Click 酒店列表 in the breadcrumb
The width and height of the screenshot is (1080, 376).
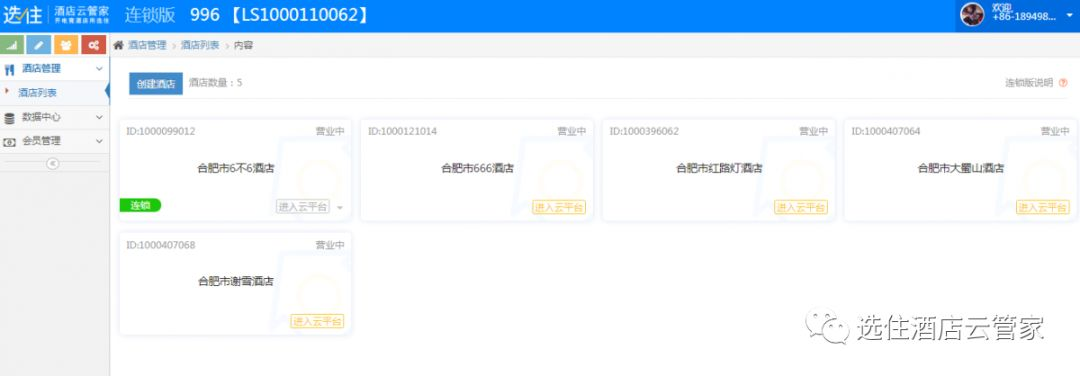(x=200, y=45)
